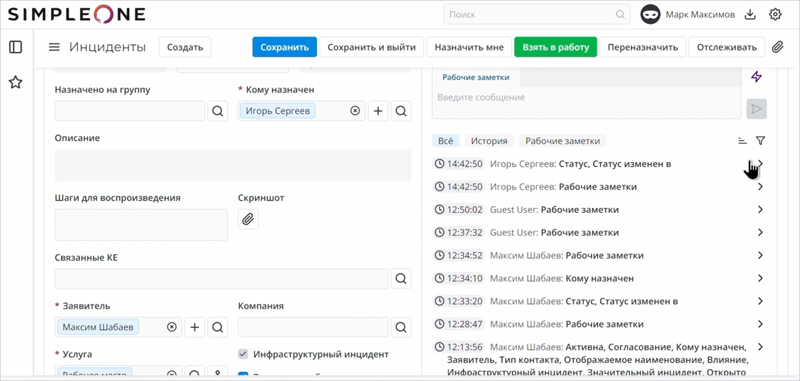Open lookup search for Компания
The width and height of the screenshot is (800, 381).
401,327
